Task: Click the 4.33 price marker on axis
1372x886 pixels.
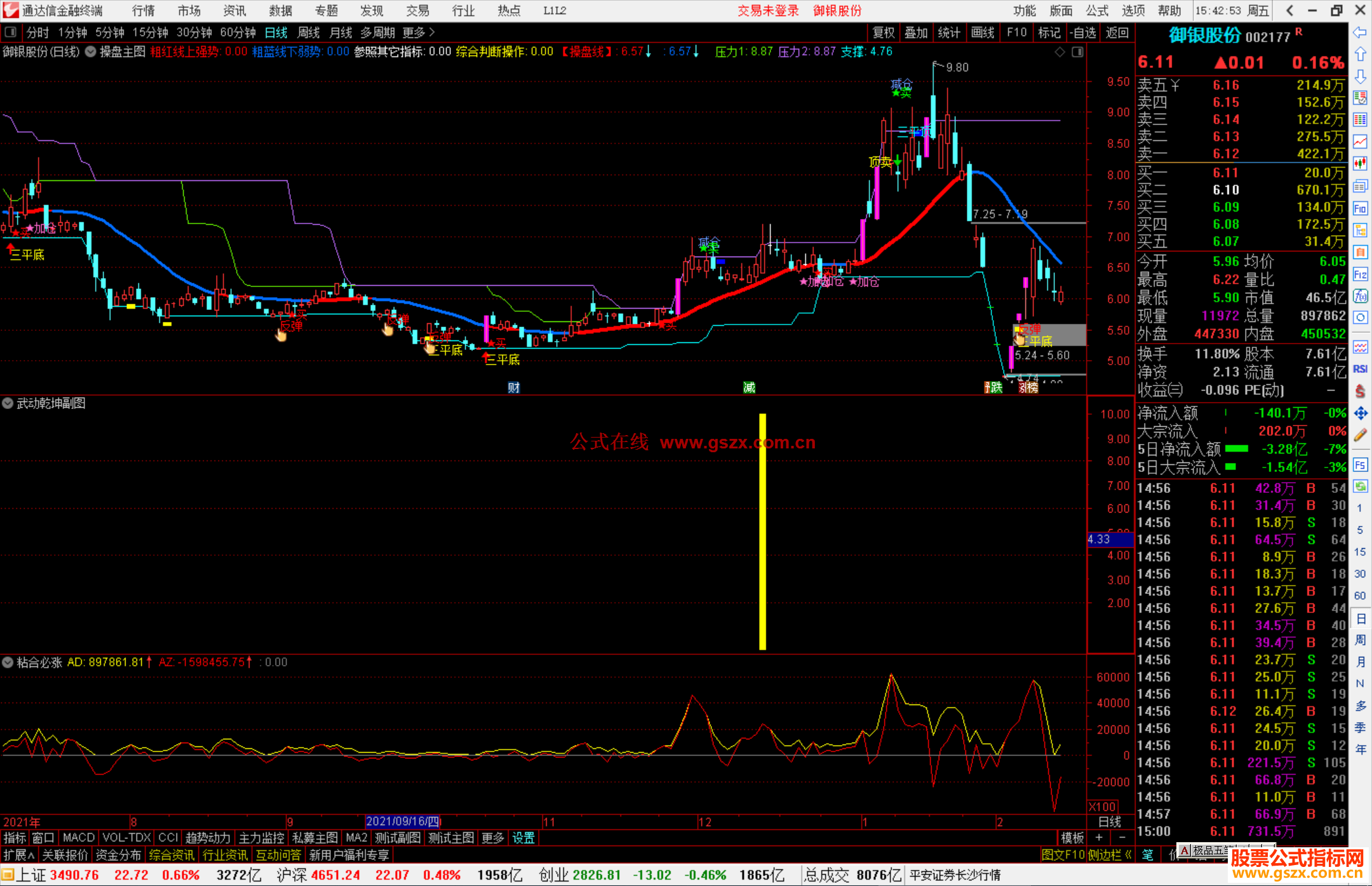Action: (x=1110, y=539)
